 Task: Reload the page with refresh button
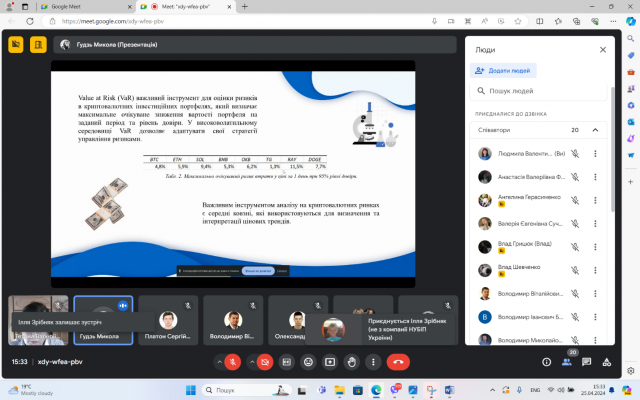(30, 21)
